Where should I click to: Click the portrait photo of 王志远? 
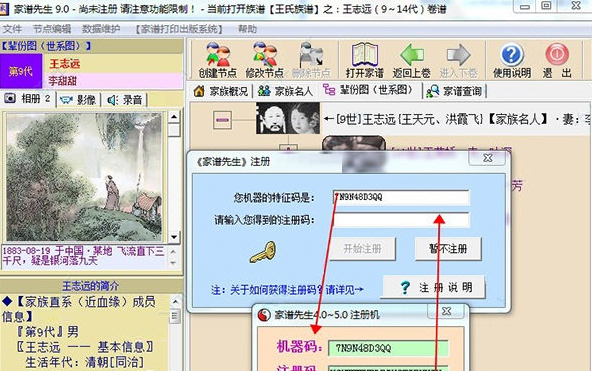click(288, 118)
